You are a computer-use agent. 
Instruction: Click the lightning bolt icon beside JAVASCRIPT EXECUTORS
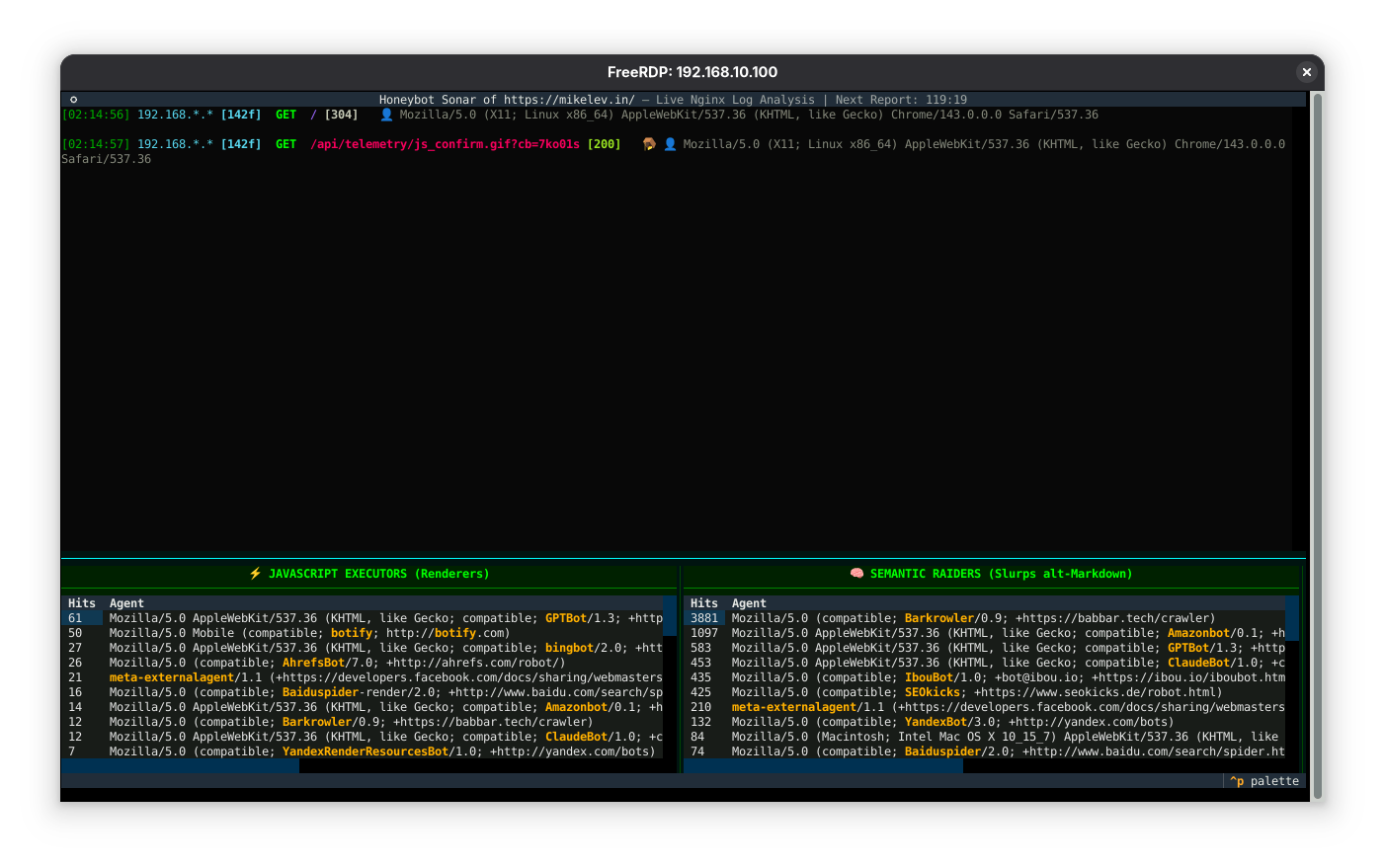tap(255, 574)
